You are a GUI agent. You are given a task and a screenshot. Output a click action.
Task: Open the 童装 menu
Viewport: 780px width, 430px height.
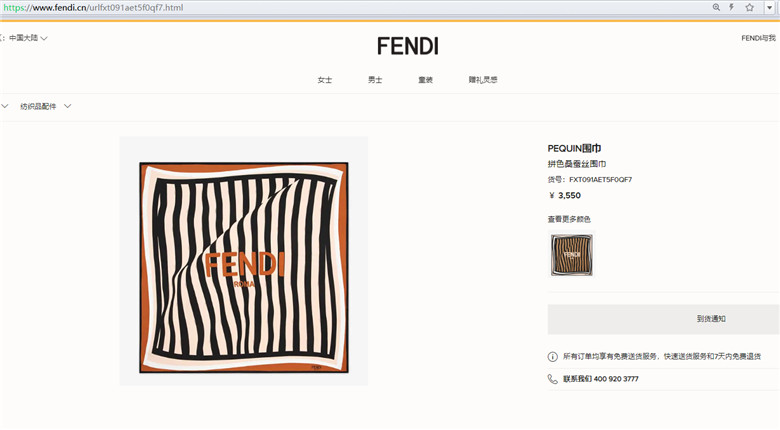click(x=425, y=80)
